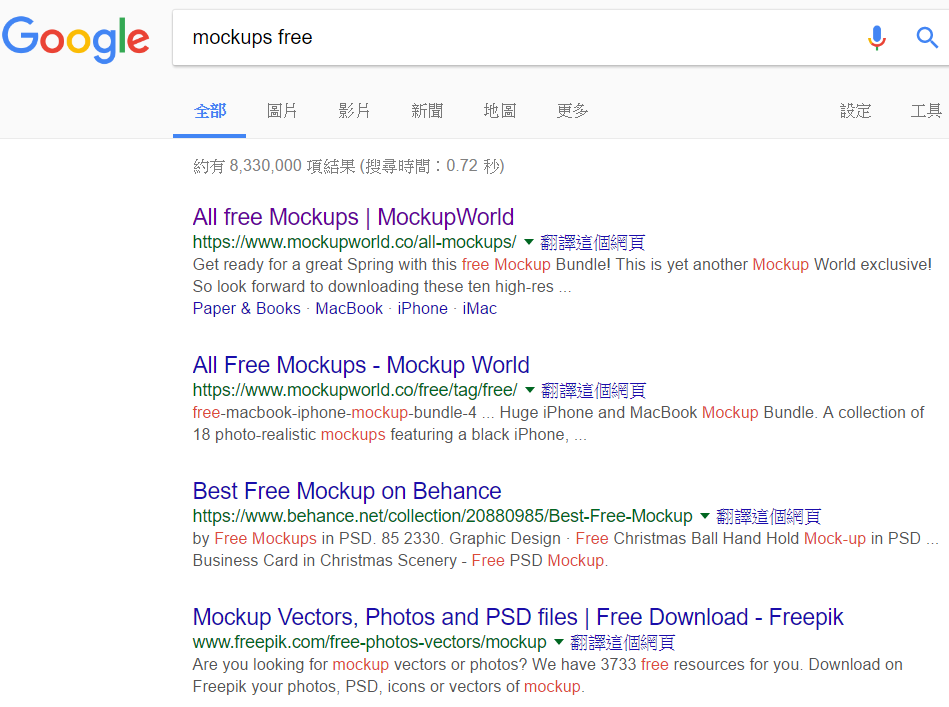Translate the all-mockups page via 翻譯這個網頁

point(593,243)
